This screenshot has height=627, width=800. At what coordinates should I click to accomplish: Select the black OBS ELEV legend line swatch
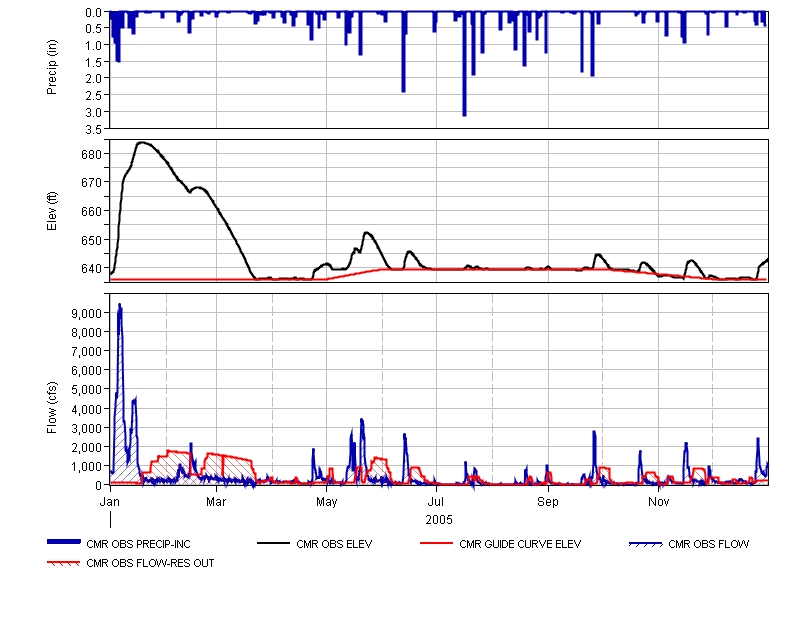coord(273,543)
